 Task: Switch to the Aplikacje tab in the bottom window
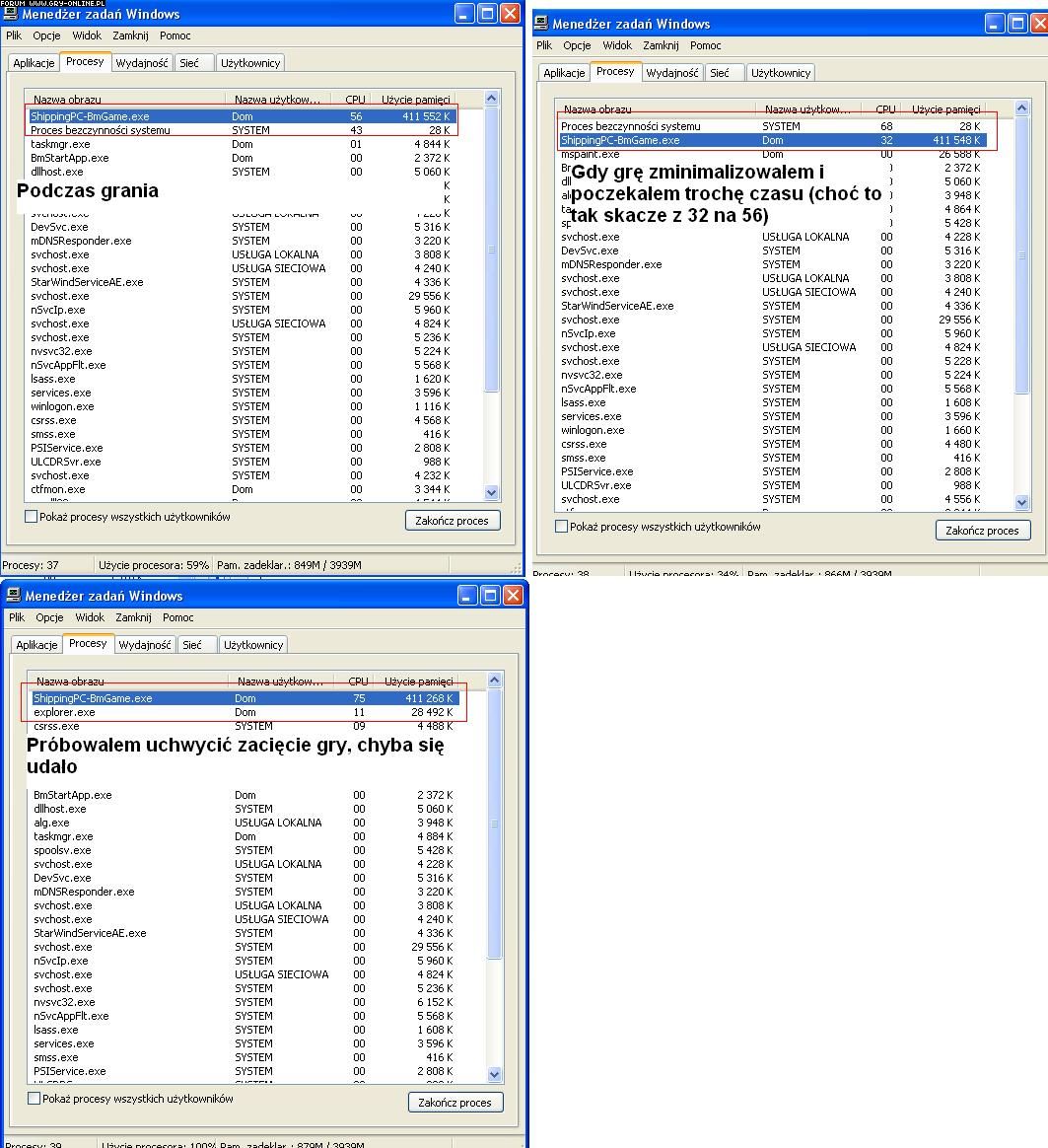click(36, 645)
